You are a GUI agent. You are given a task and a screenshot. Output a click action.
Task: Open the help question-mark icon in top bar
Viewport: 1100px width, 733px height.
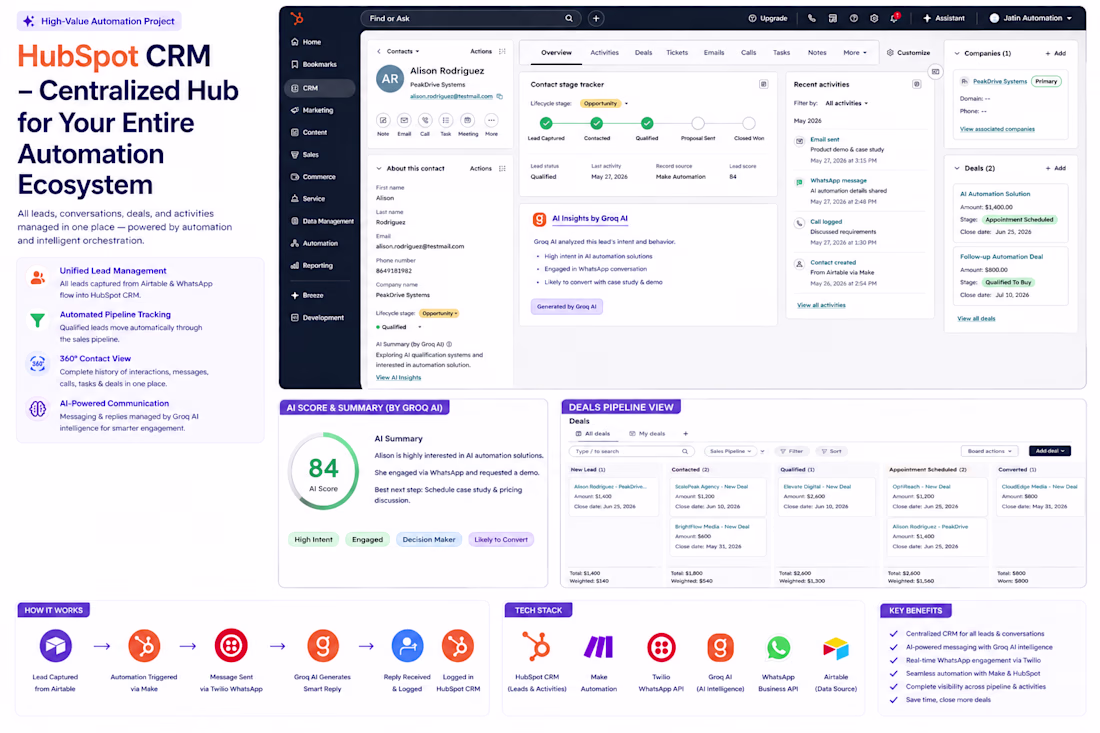pyautogui.click(x=853, y=18)
